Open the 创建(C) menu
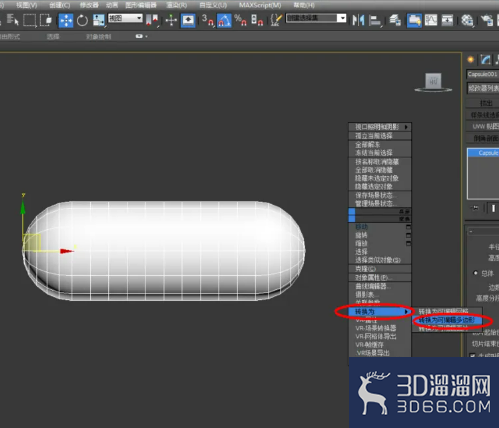Screen dimensions: 499x428 (60, 5)
